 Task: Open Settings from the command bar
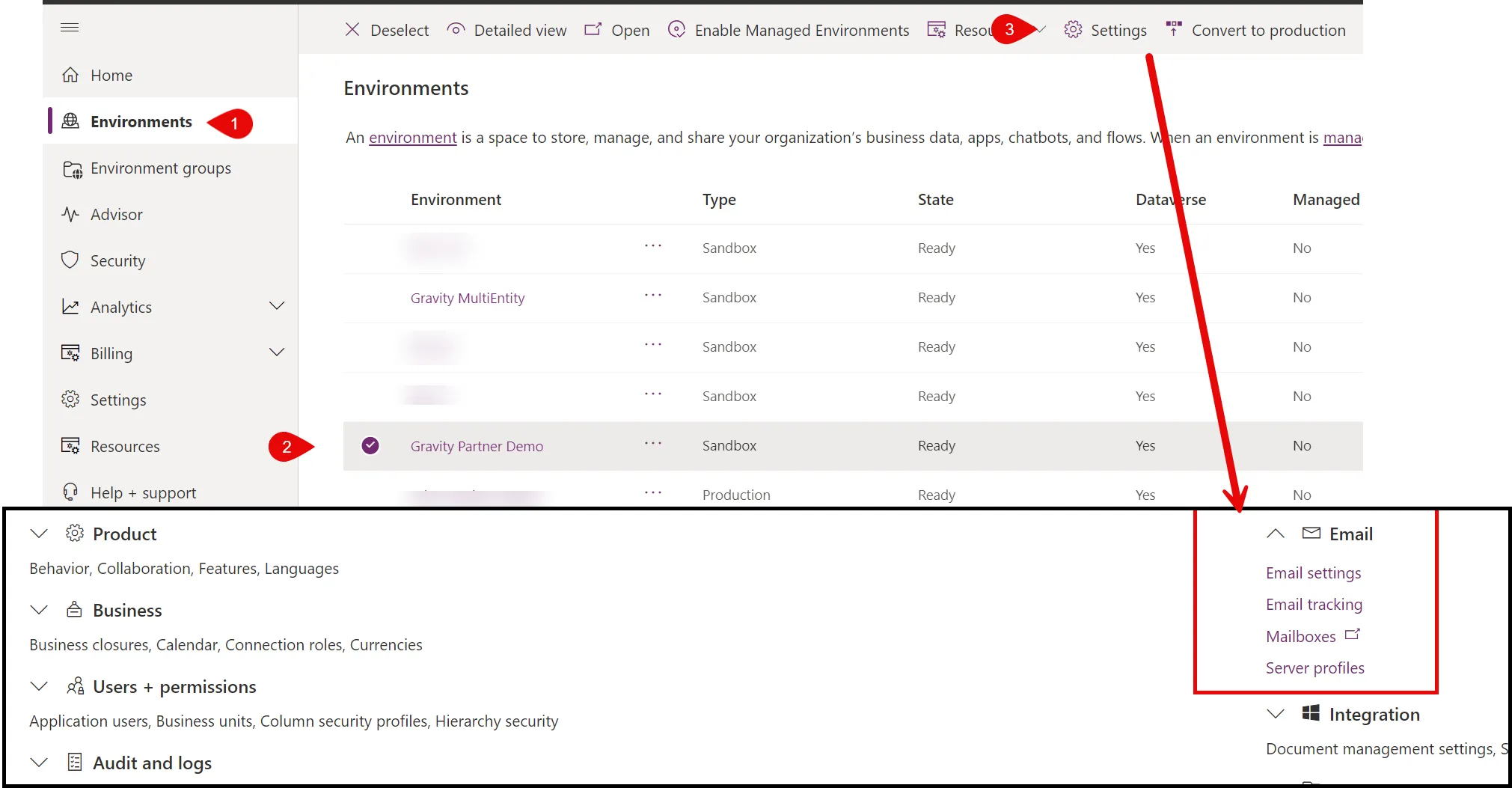click(1105, 30)
